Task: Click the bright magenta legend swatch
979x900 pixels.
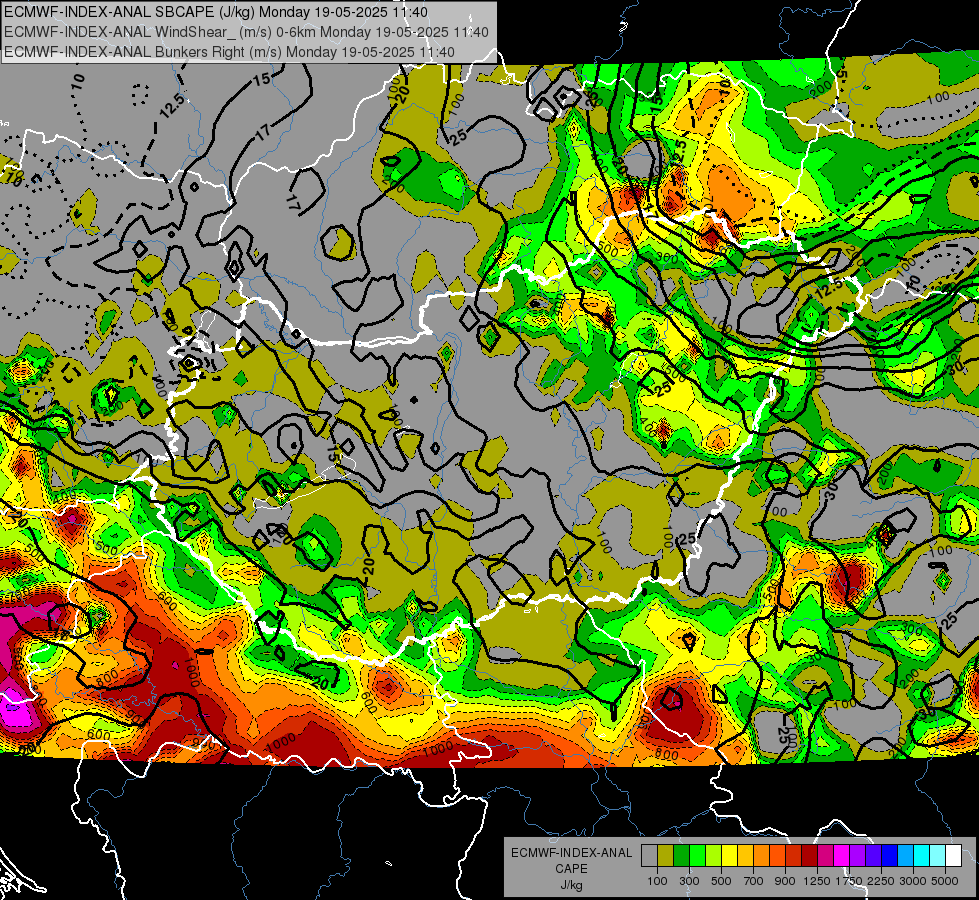Action: click(x=842, y=855)
